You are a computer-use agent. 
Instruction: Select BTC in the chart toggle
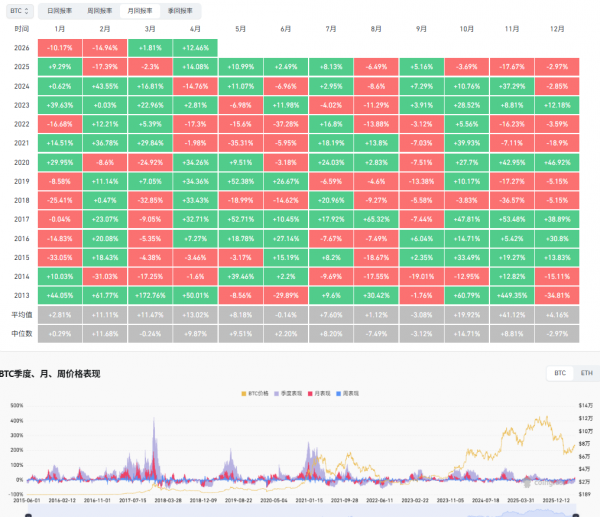point(560,373)
